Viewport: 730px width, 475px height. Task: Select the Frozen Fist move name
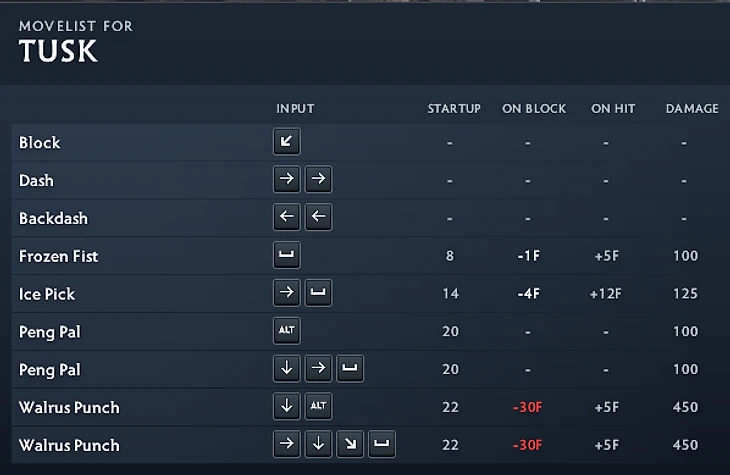tap(58, 256)
